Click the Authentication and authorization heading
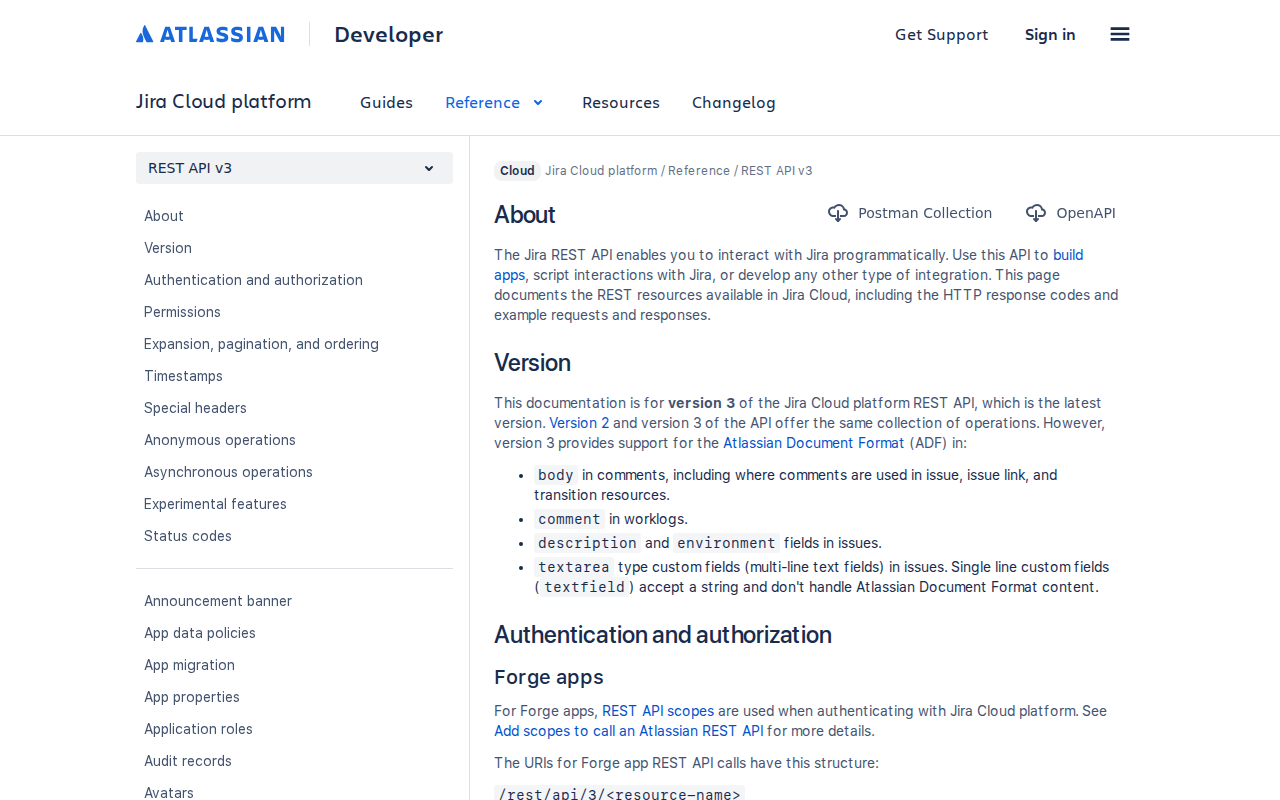The width and height of the screenshot is (1280, 800). tap(663, 635)
